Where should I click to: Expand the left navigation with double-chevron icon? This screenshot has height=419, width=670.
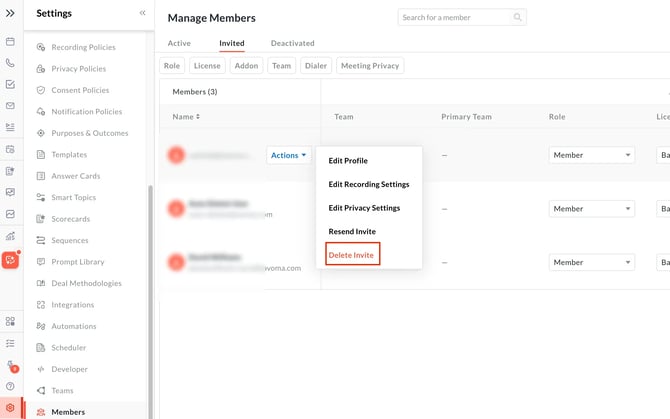click(x=10, y=13)
